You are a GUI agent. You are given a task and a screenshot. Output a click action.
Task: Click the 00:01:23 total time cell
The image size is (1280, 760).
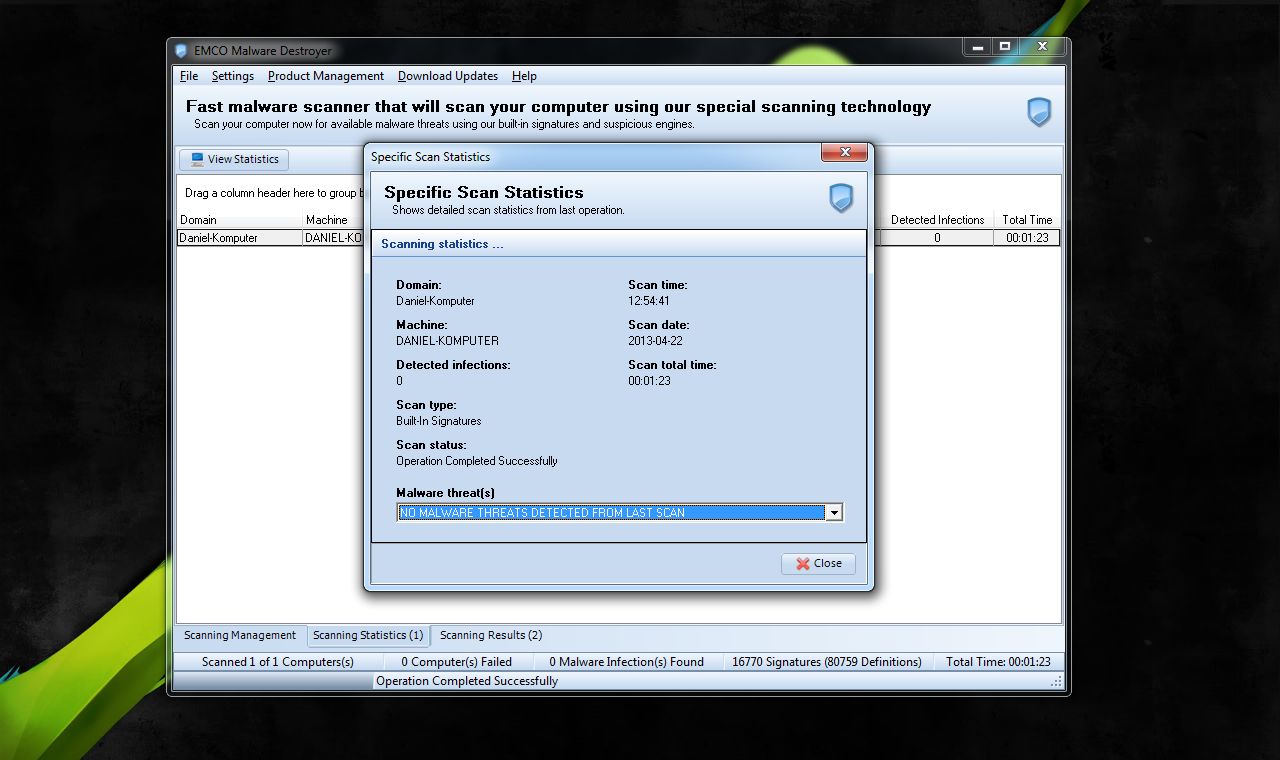[x=1027, y=238]
